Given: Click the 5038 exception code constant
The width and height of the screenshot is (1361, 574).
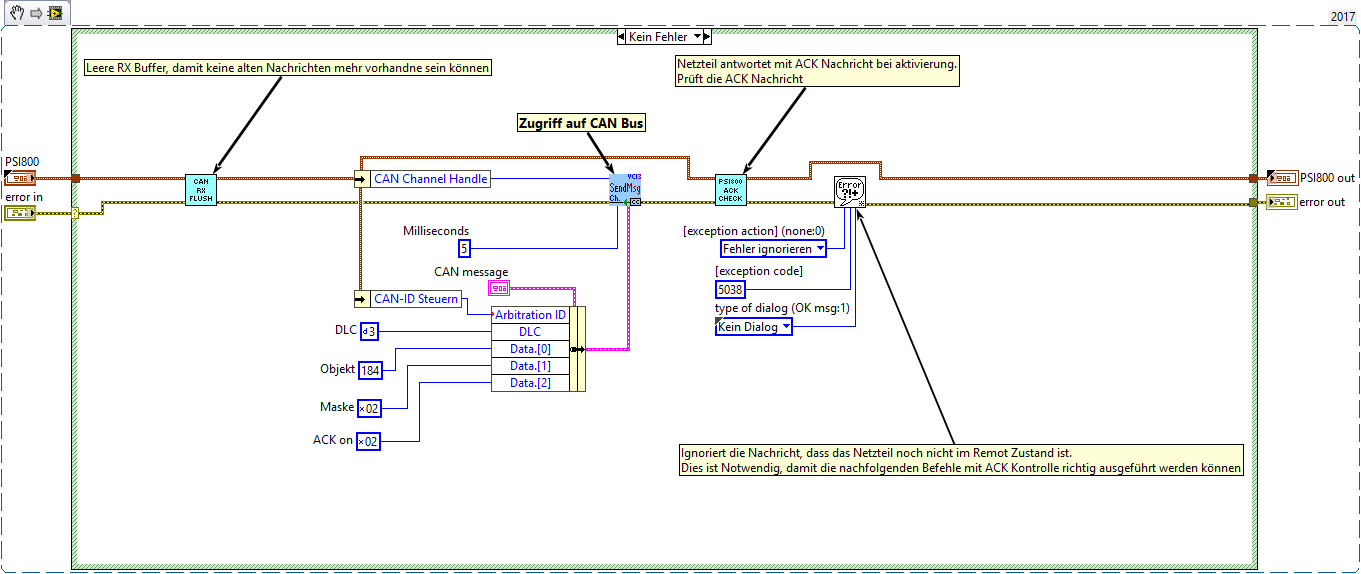Looking at the screenshot, I should [732, 289].
